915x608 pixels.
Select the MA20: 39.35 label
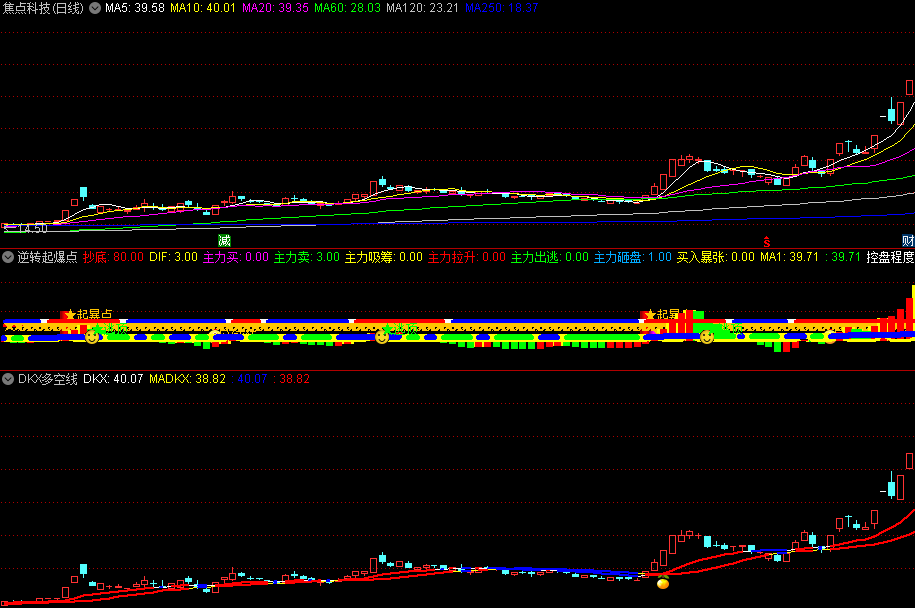275,8
